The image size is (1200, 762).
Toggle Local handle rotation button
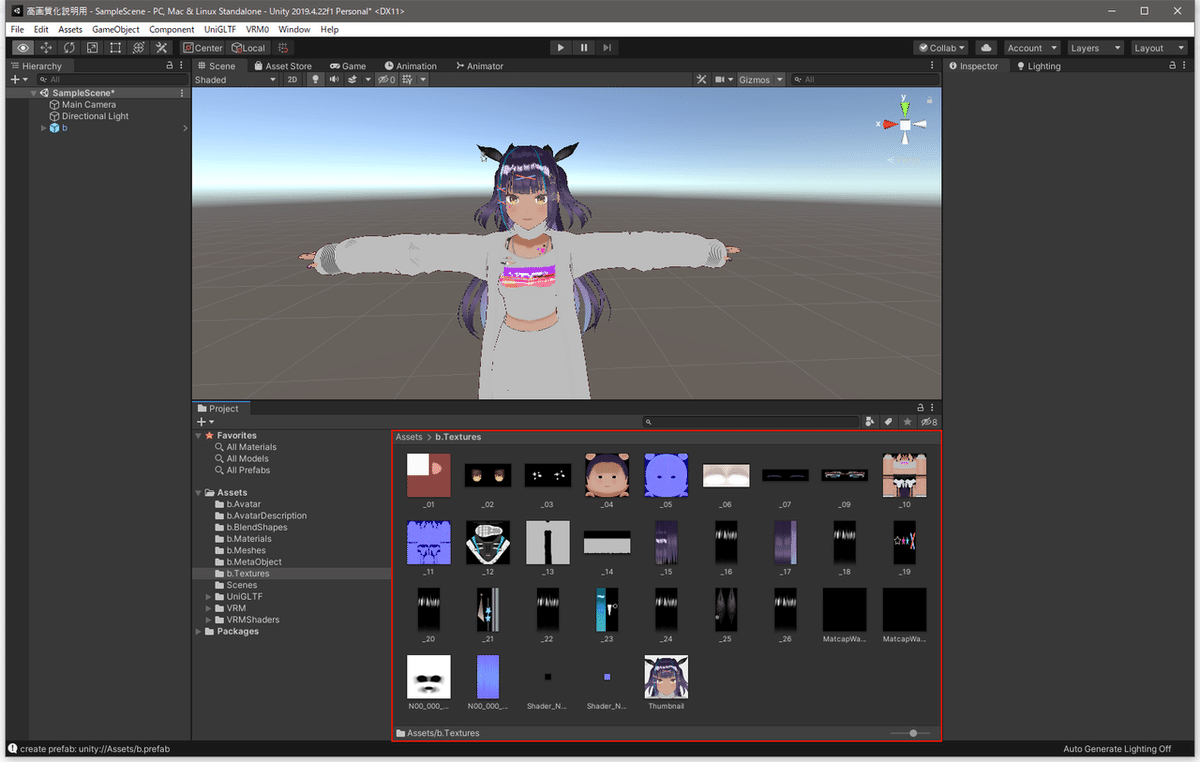coord(248,48)
